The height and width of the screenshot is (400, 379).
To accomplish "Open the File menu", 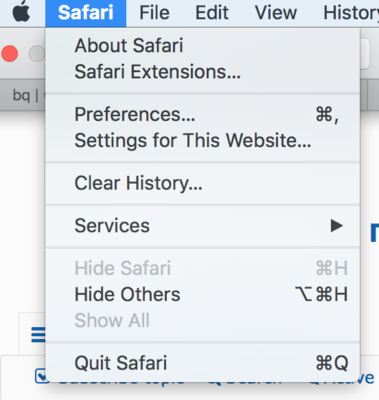I will pos(154,13).
